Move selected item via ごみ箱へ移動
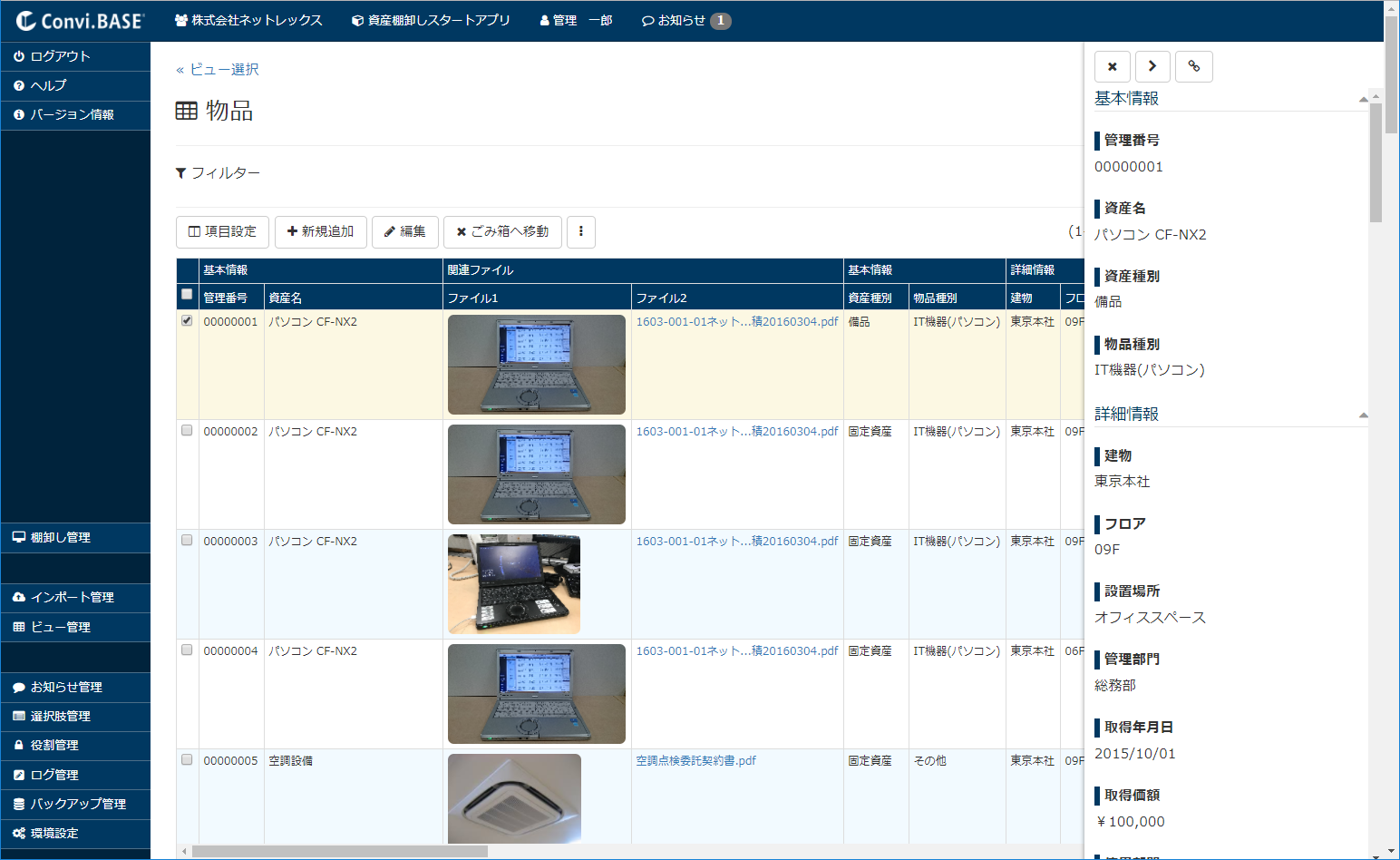1400x860 pixels. point(501,232)
